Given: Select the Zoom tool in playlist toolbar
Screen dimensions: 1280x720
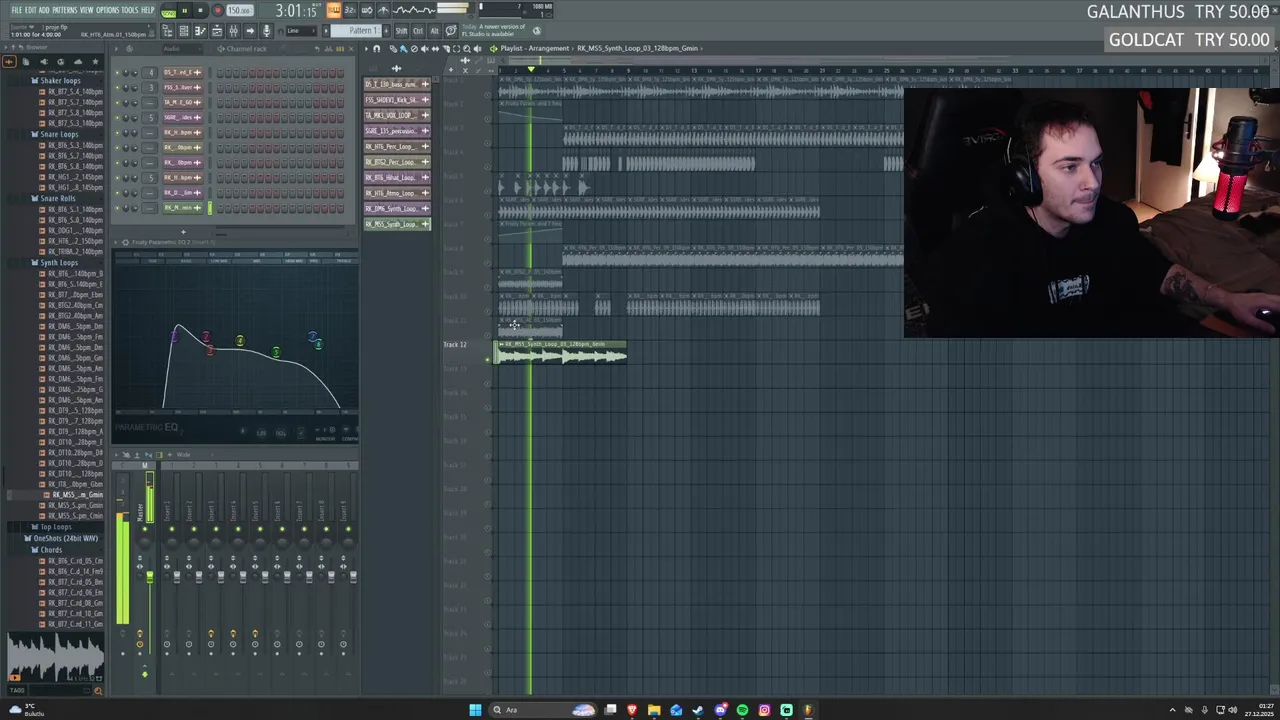Looking at the screenshot, I should coord(466,48).
